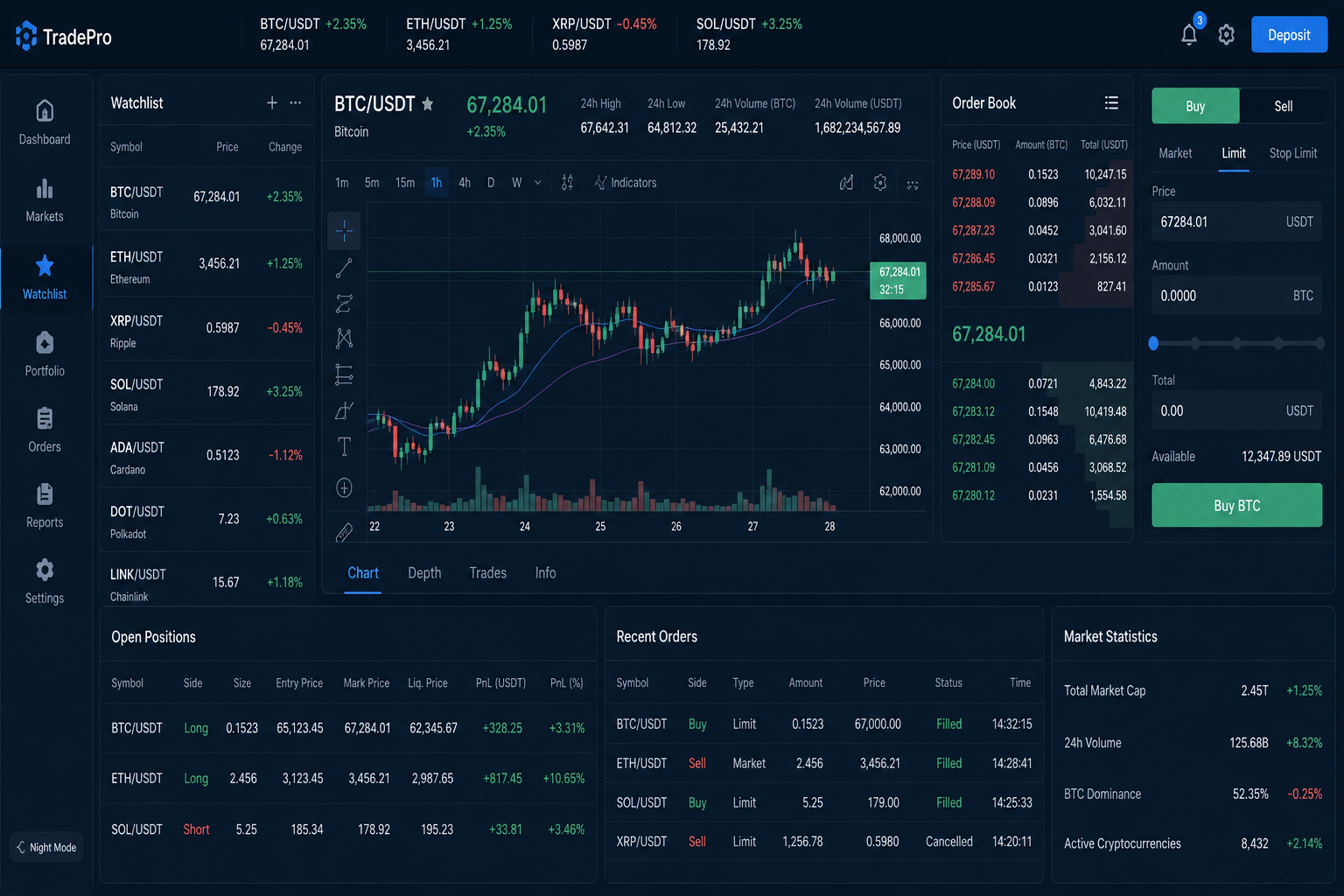Select the text annotation tool
1344x896 pixels.
pos(344,447)
